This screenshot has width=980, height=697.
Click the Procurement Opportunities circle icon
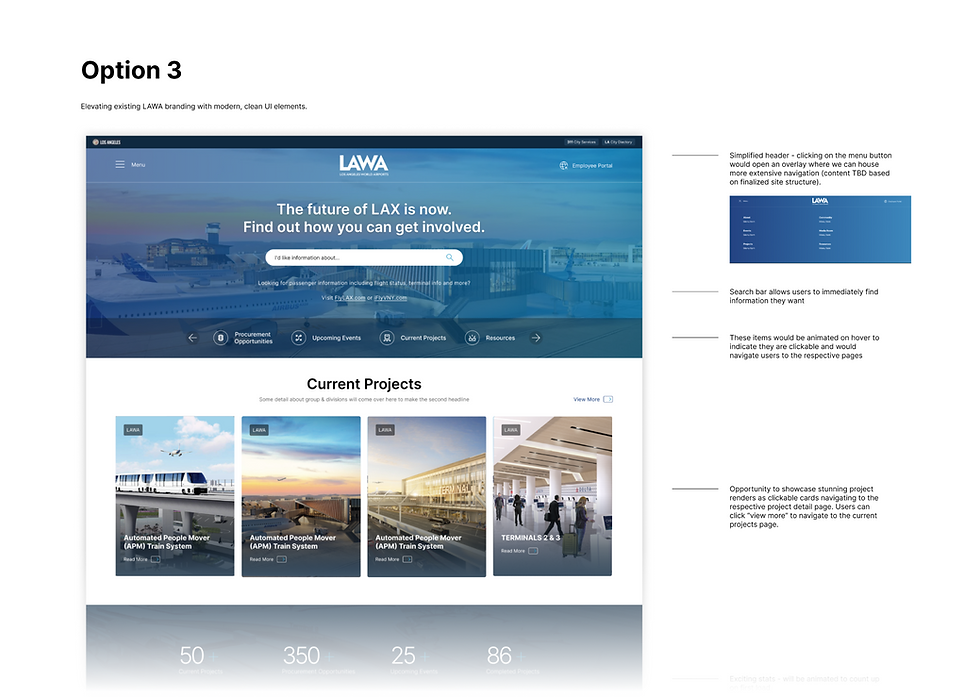221,338
